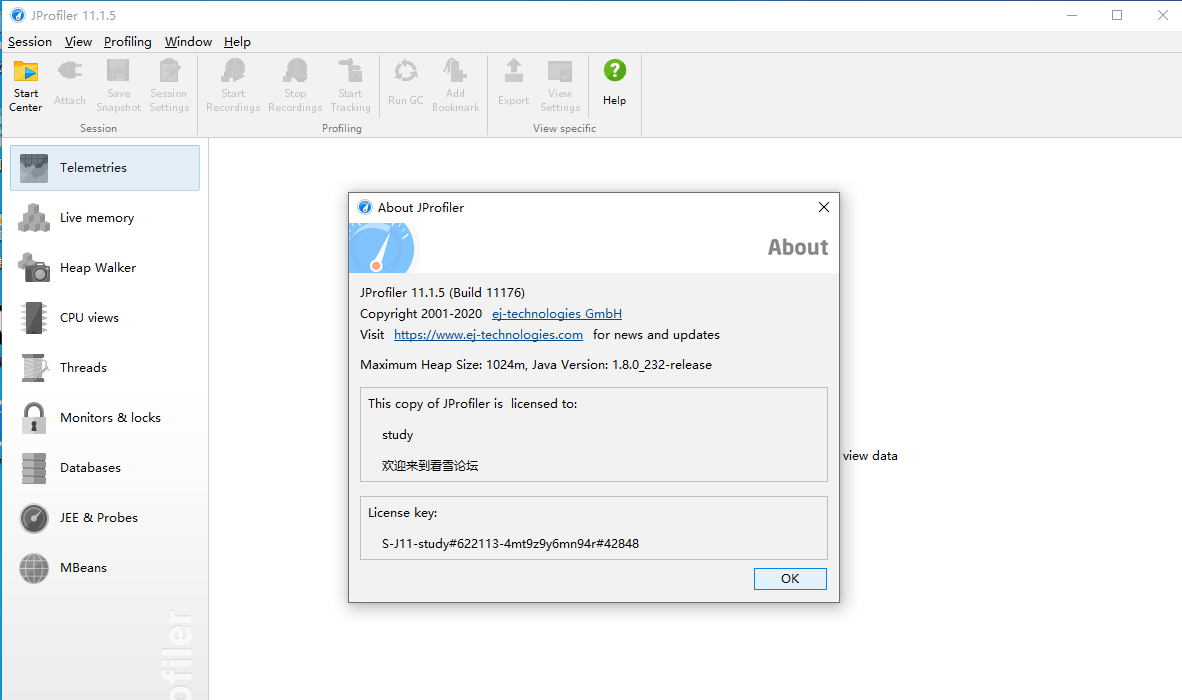Click the Attach toolbar icon
Viewport: 1182px width, 700px height.
point(69,83)
